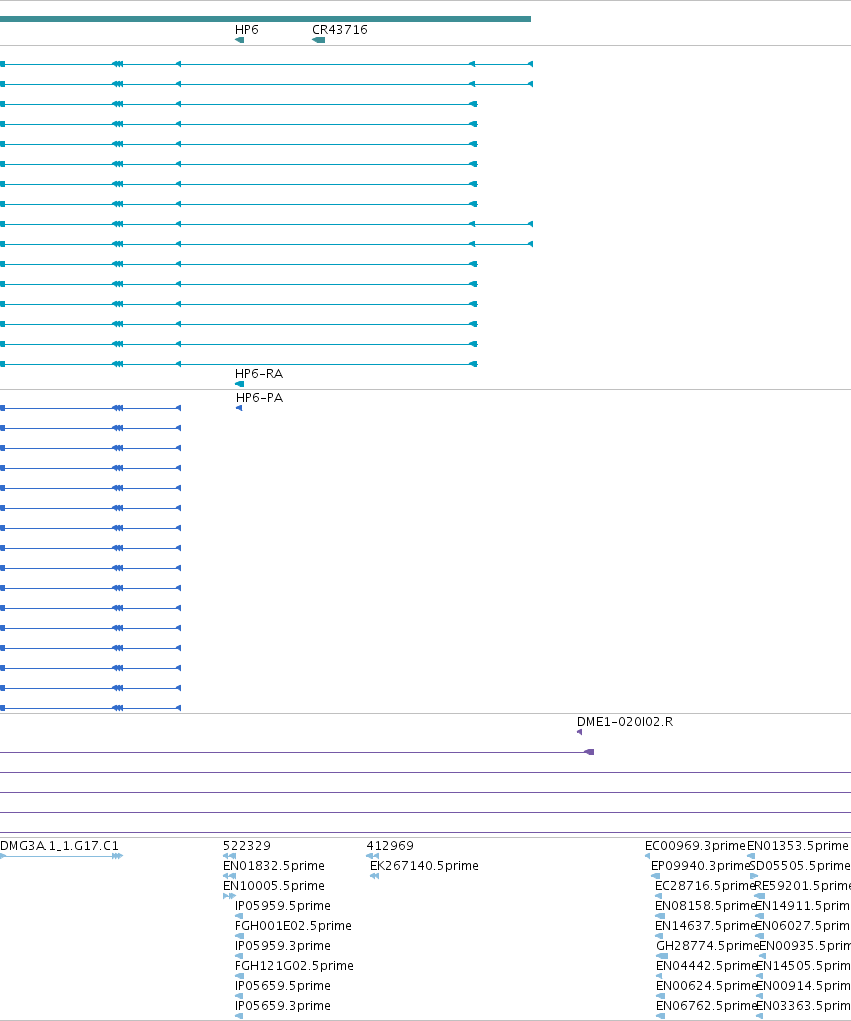The height and width of the screenshot is (1021, 851).
Task: Select the HP6-PA protein feature label
Action: (x=259, y=398)
